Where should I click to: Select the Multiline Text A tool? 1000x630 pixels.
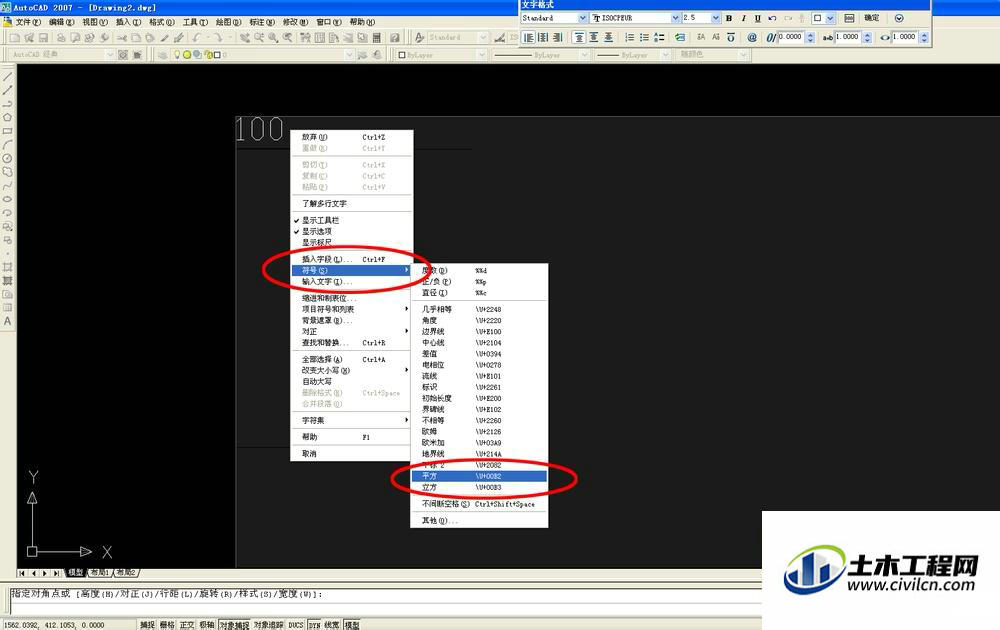point(8,321)
